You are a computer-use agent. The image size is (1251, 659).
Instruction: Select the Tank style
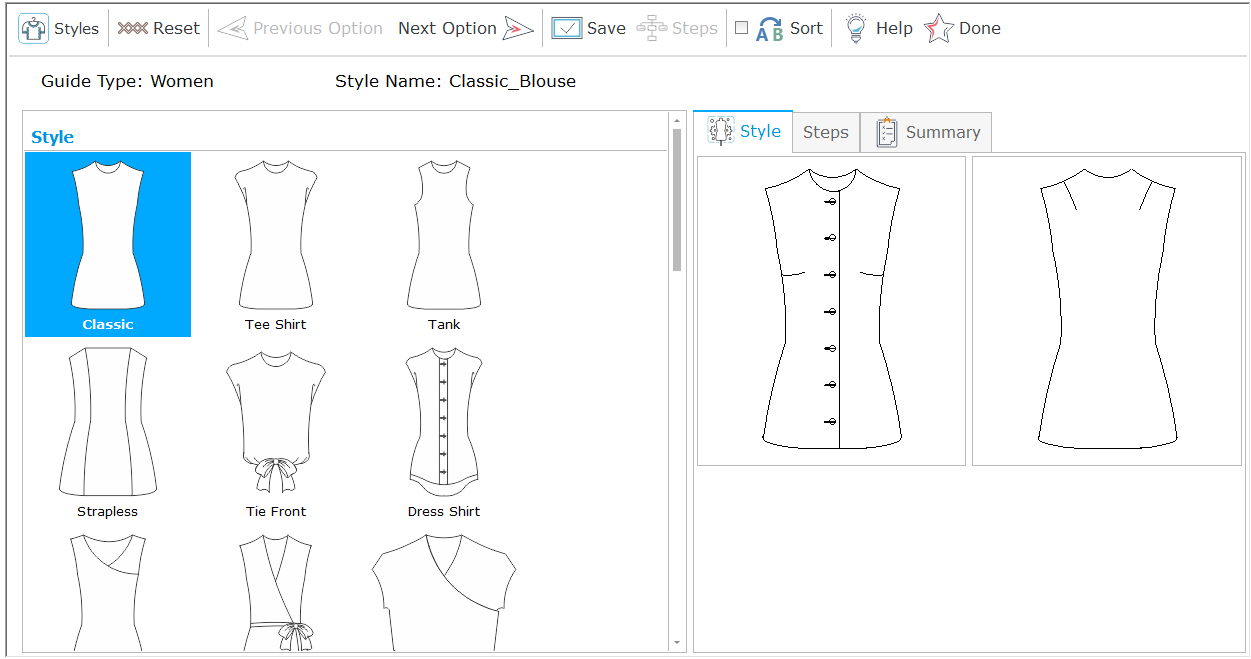click(444, 244)
